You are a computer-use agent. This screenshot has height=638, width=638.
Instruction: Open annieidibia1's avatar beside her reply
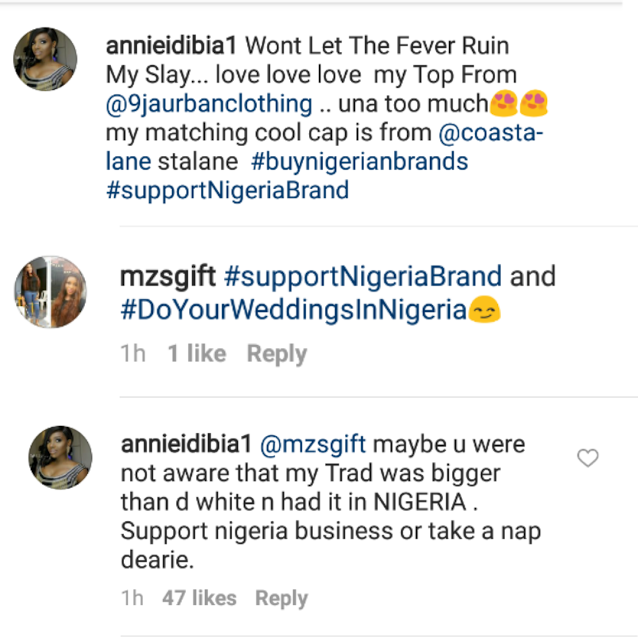pyautogui.click(x=61, y=457)
